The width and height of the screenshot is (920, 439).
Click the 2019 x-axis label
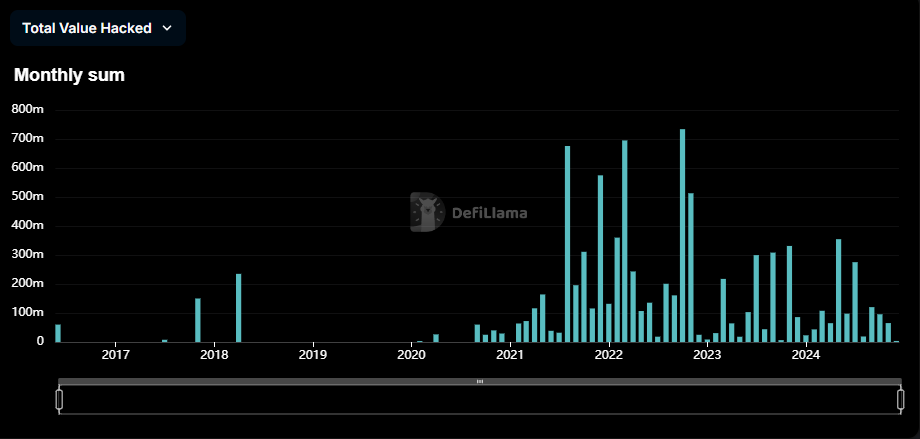313,355
